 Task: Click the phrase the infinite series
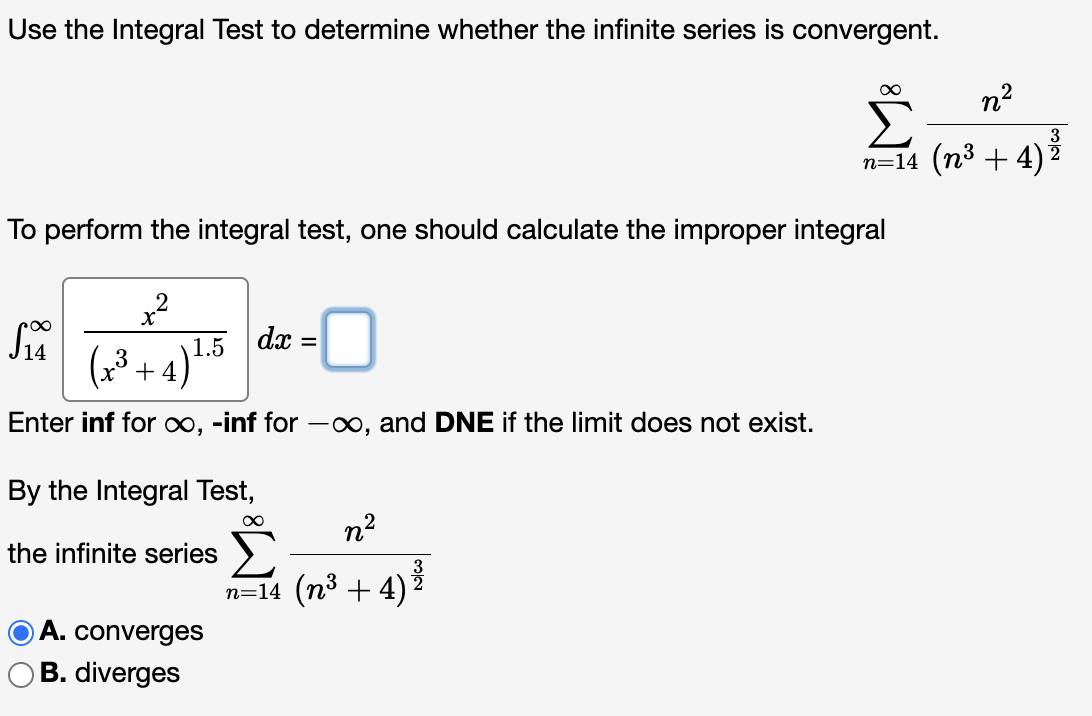112,553
